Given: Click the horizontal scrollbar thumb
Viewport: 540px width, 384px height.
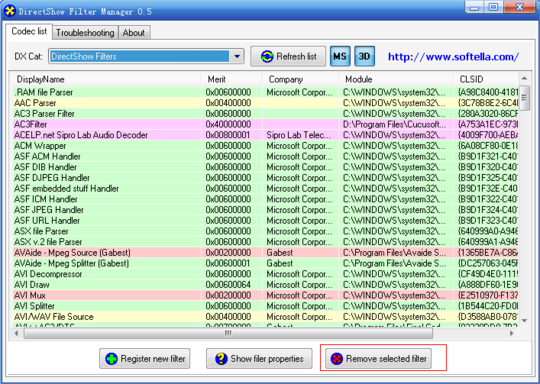Looking at the screenshot, I should [228, 333].
